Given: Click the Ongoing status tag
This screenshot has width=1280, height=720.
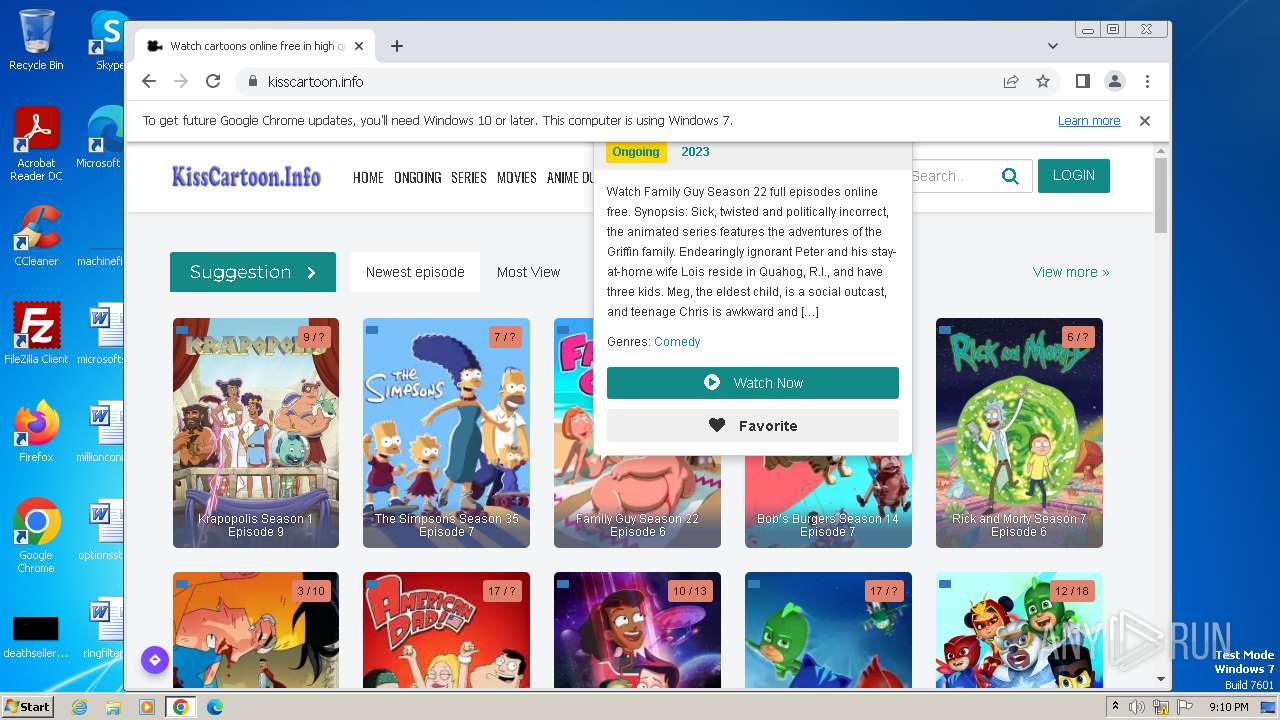Looking at the screenshot, I should coord(636,152).
